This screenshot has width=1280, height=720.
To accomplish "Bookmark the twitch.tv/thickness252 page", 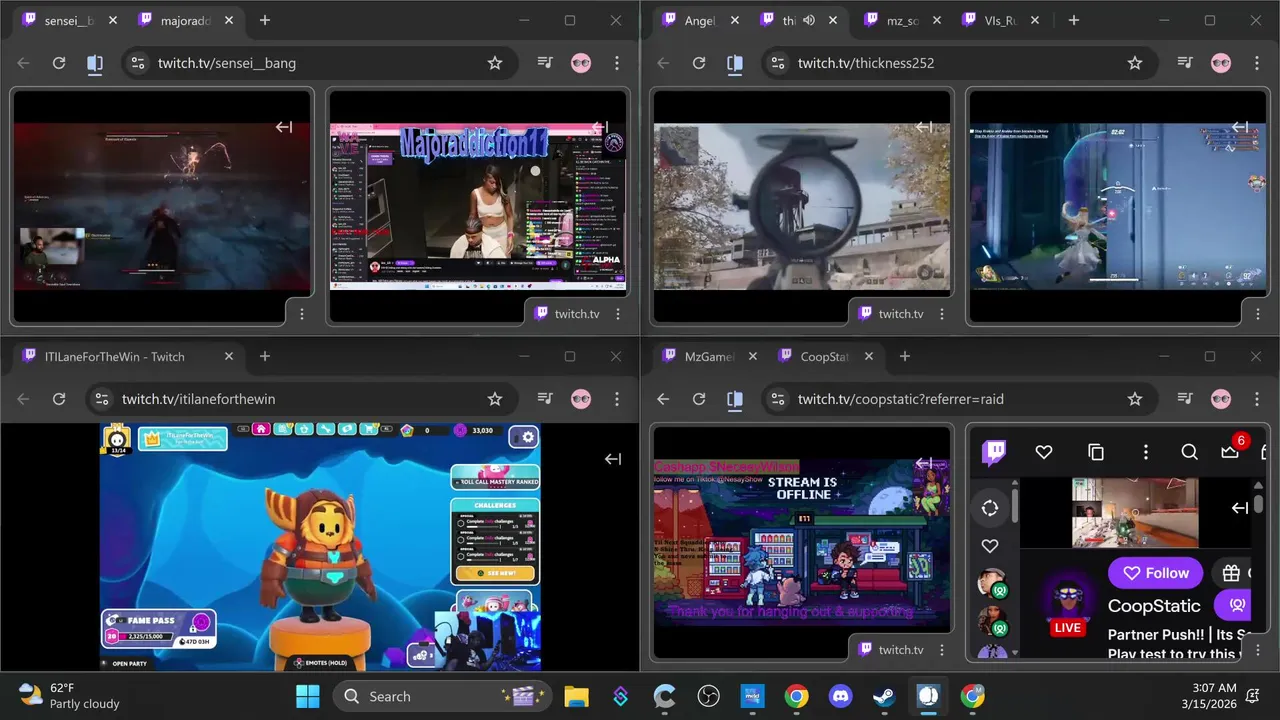I will click(x=1135, y=63).
